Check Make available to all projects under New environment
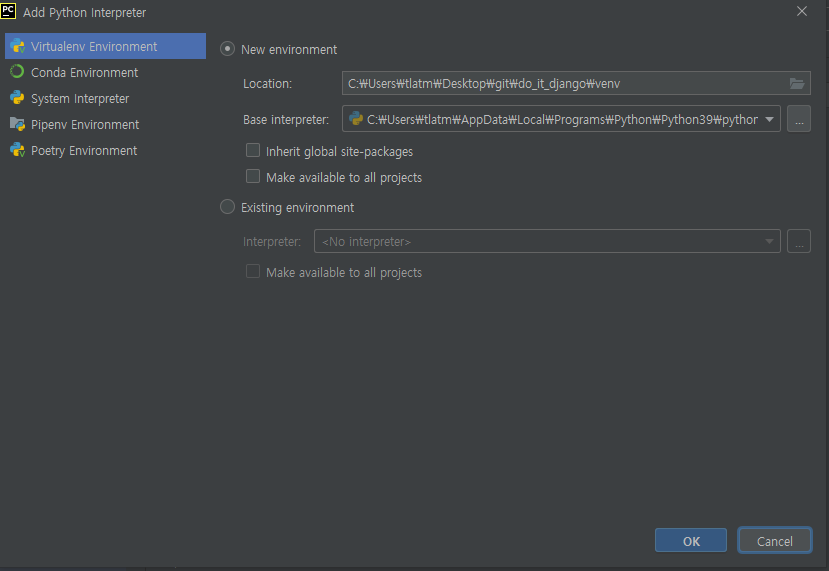This screenshot has height=571, width=829. point(253,177)
